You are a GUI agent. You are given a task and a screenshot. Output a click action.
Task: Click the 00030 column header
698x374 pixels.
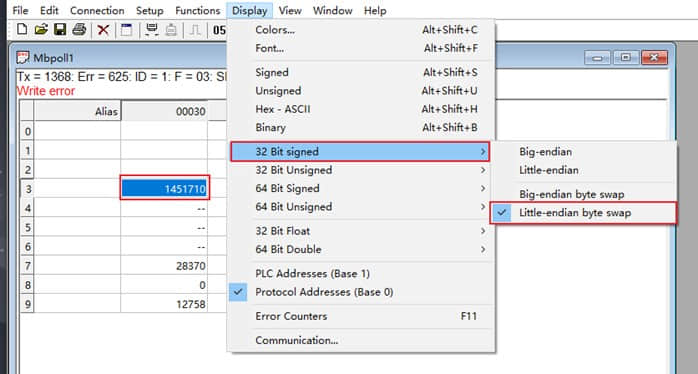pos(164,111)
